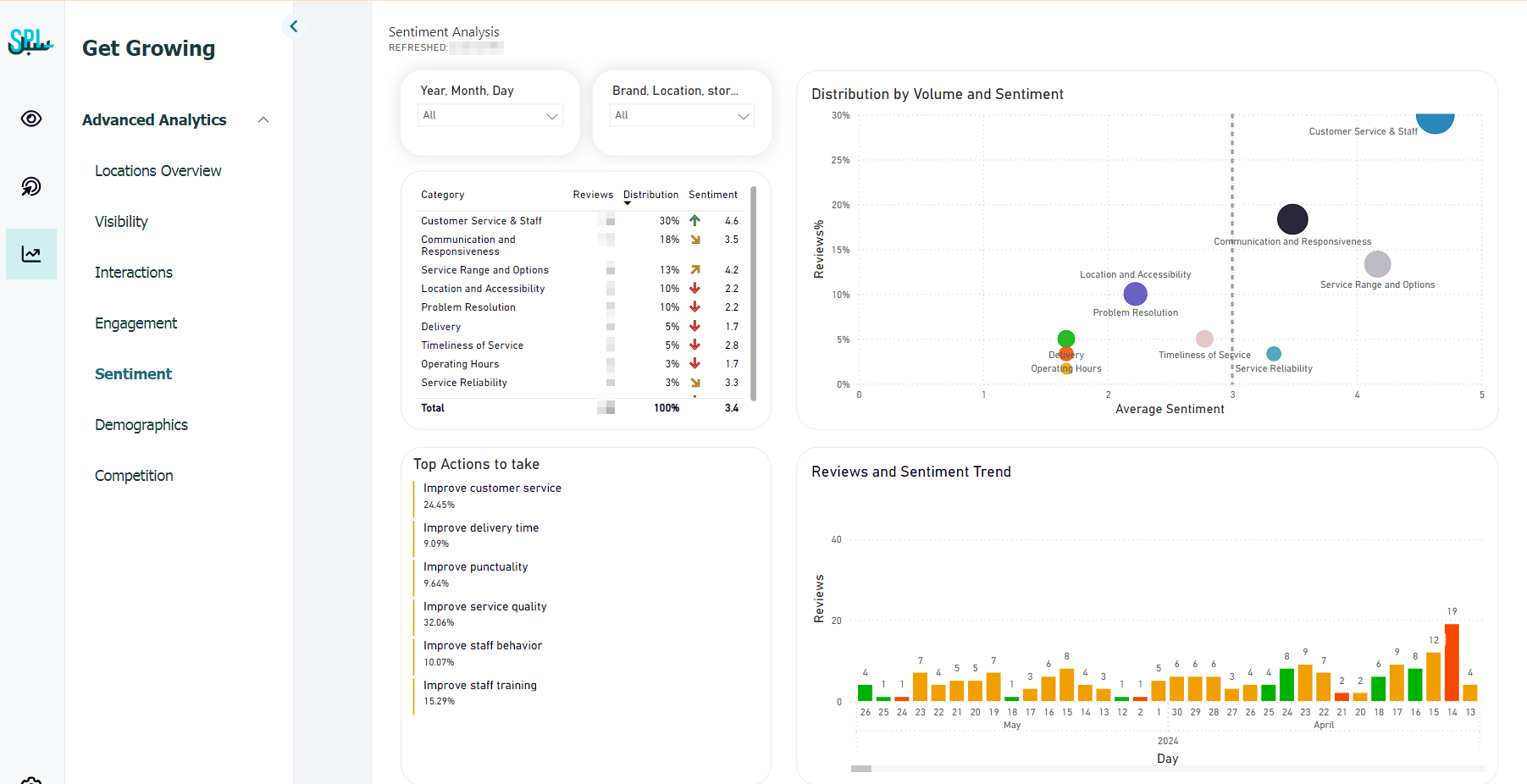Click the Customer Service green up arrow
The image size is (1527, 784).
pos(694,221)
